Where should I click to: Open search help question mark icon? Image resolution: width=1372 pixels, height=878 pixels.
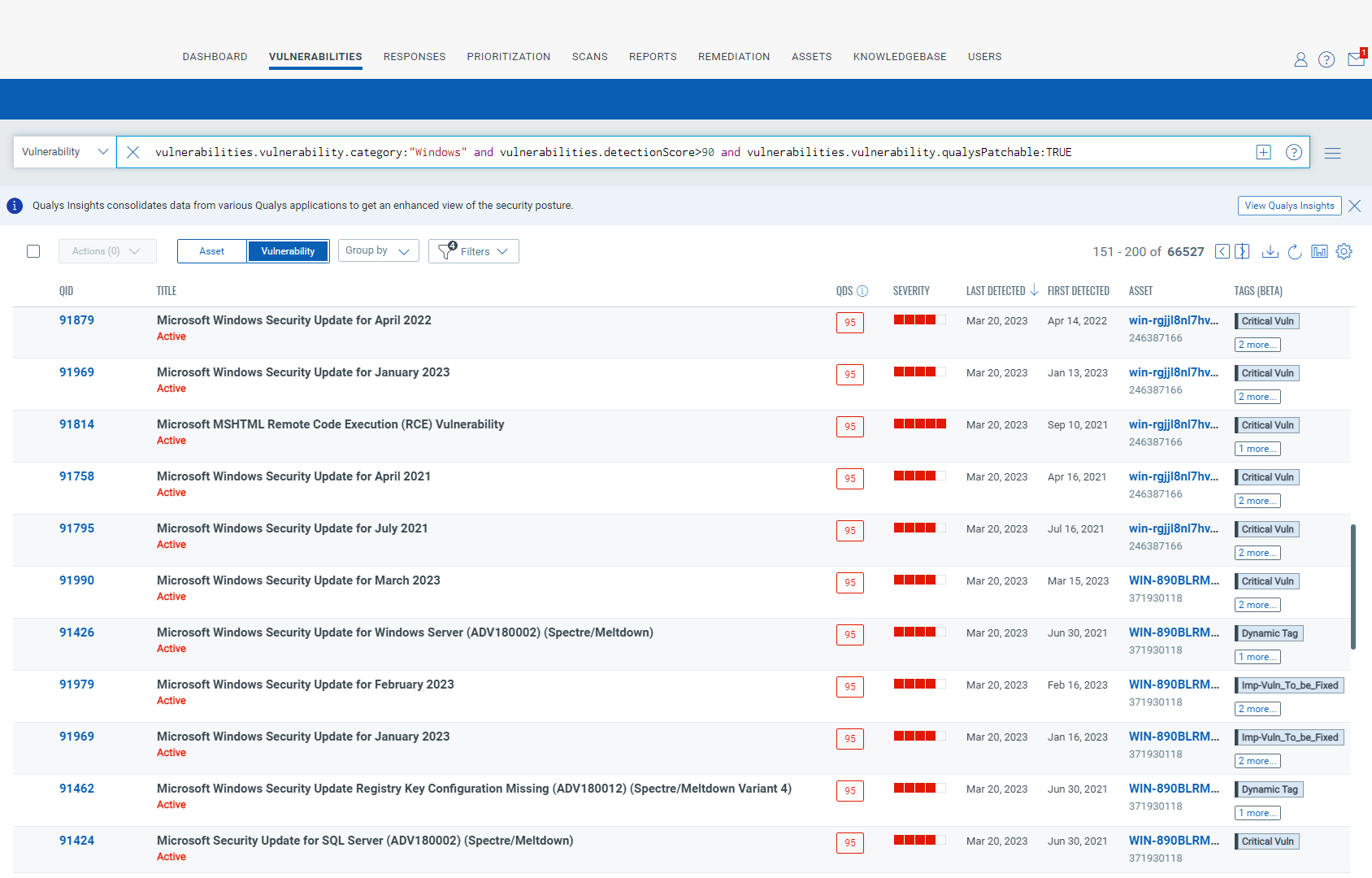tap(1294, 152)
